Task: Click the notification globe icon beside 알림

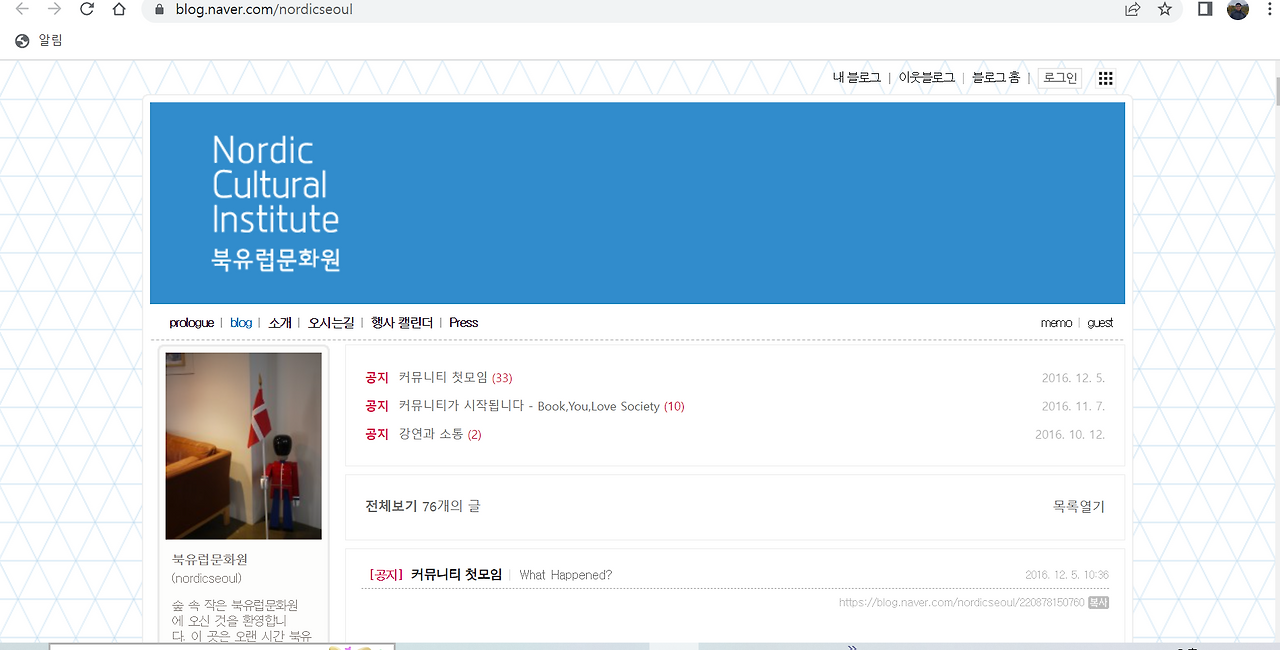Action: [21, 40]
